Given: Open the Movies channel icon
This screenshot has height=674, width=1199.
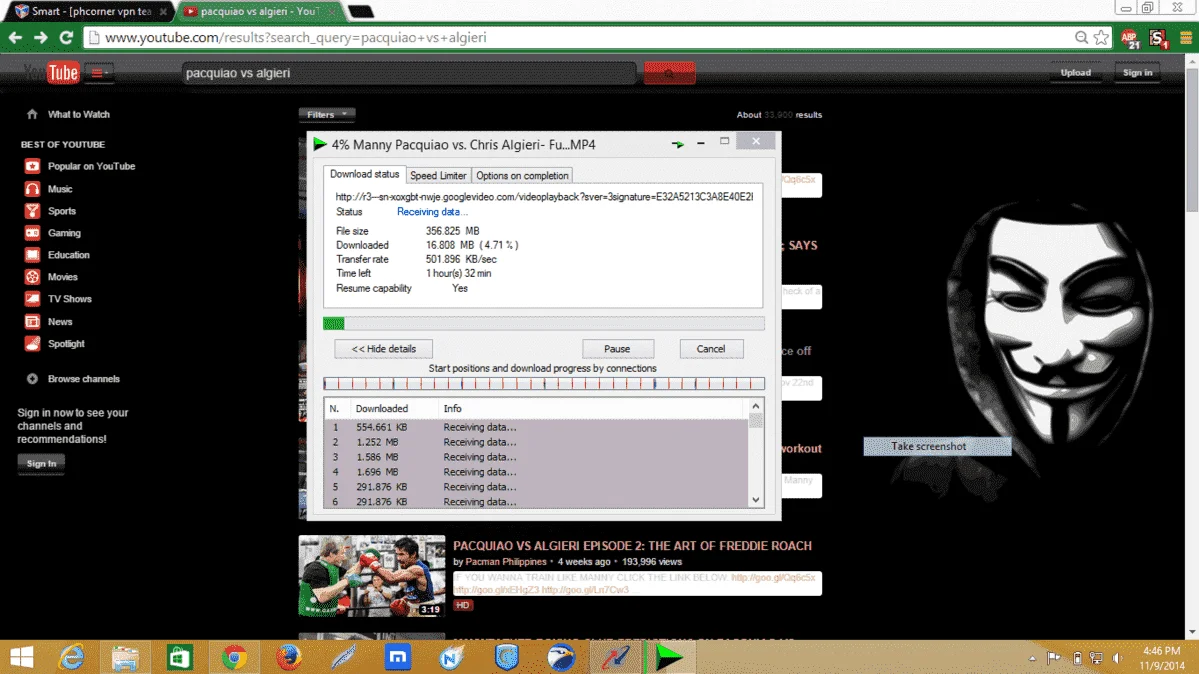Looking at the screenshot, I should coord(32,277).
